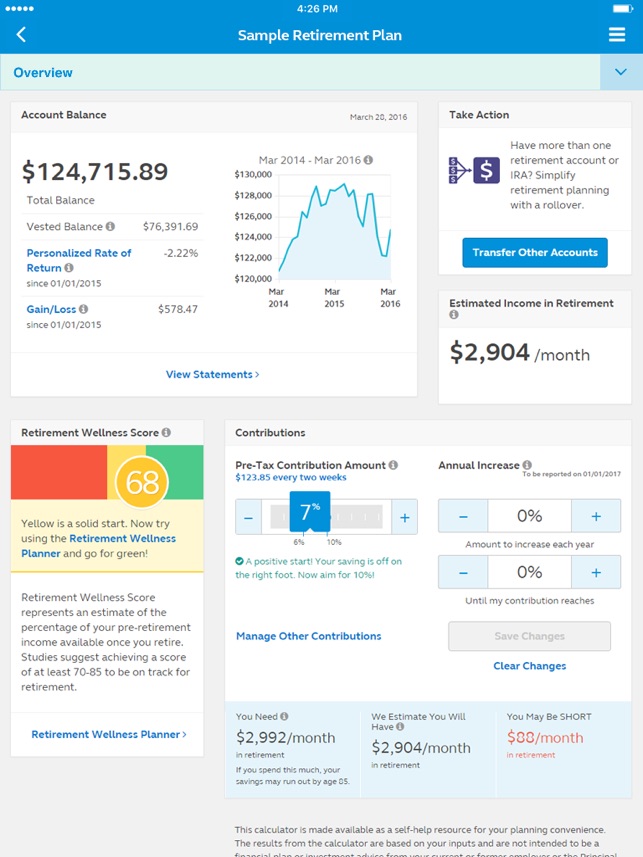
Task: Tap Retirement Wellness Score info icon
Action: [166, 433]
